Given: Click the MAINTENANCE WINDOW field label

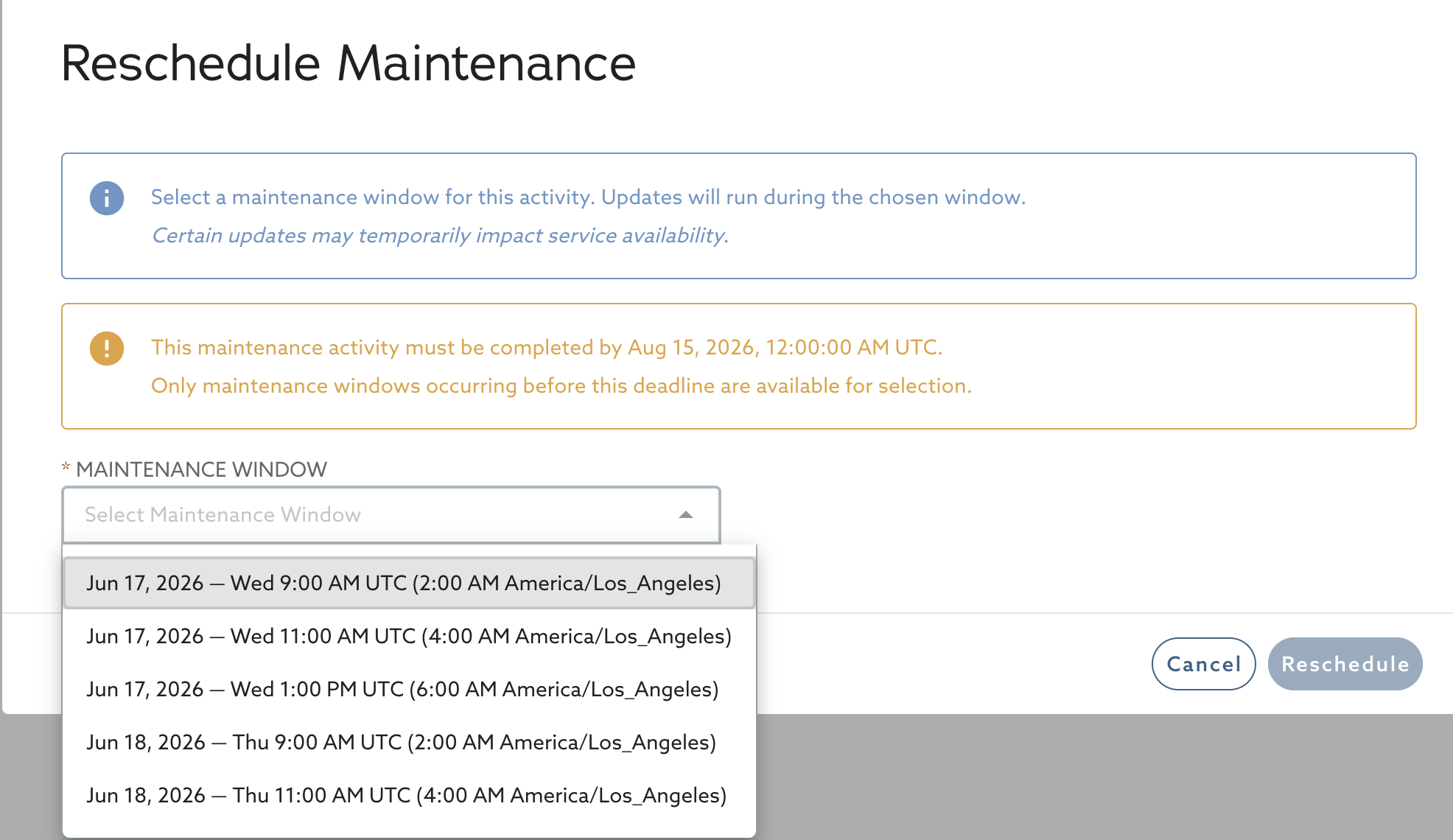Looking at the screenshot, I should (x=201, y=469).
